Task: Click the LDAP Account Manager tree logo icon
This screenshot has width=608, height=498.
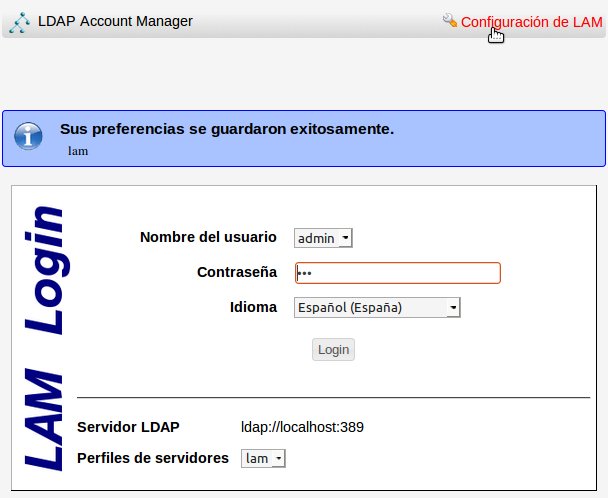Action: [x=19, y=22]
